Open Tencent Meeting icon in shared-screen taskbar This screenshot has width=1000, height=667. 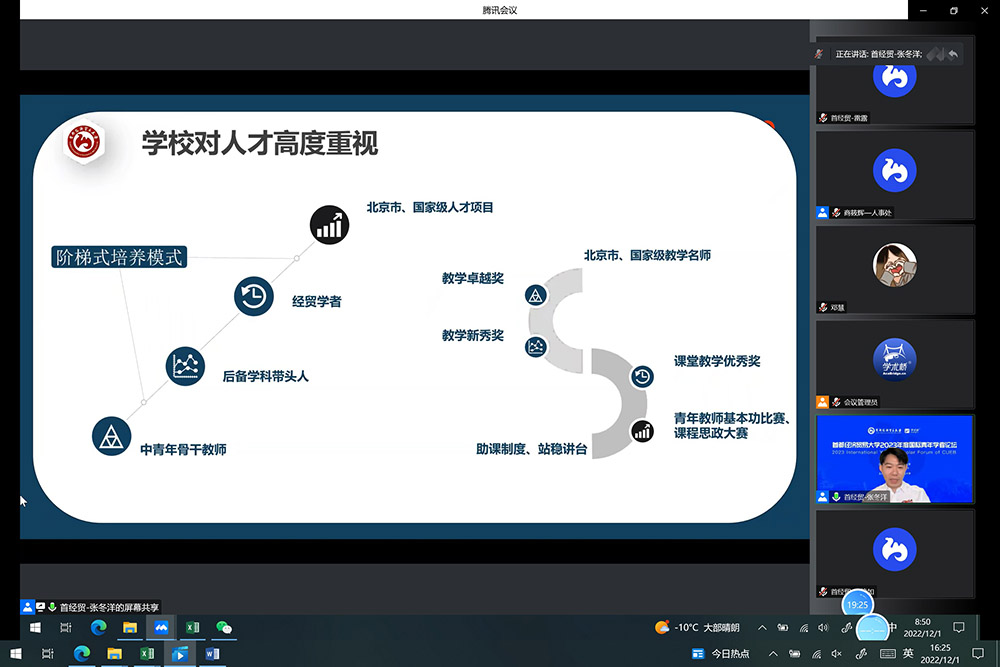click(x=161, y=627)
